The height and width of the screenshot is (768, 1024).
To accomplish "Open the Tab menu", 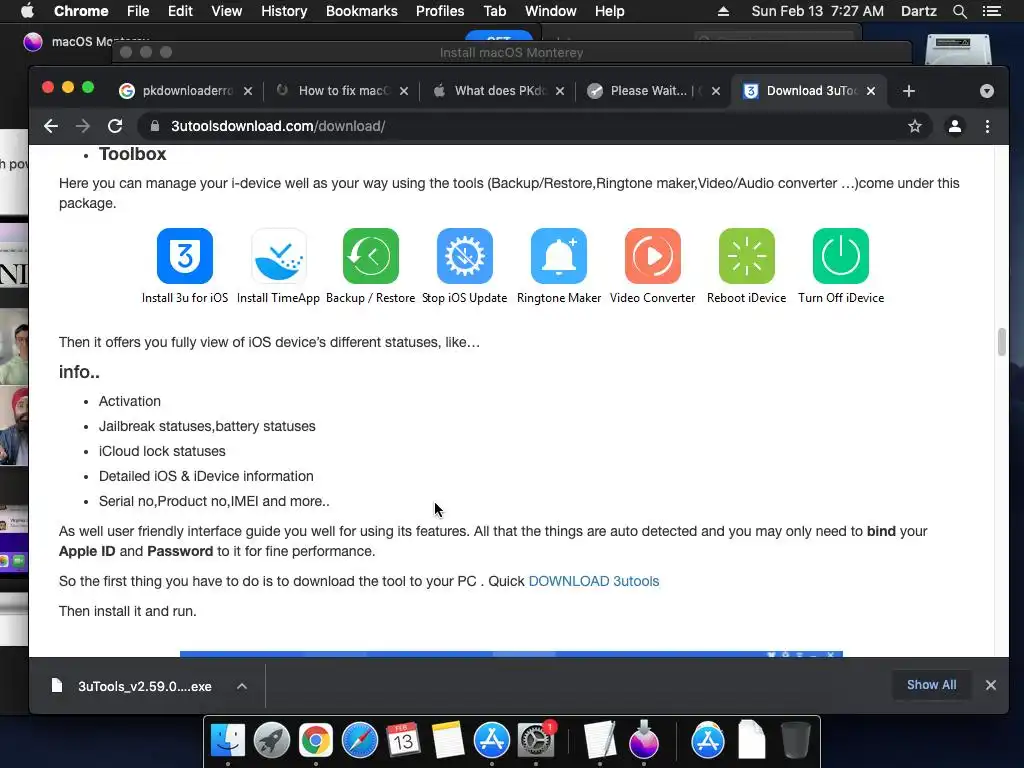I will pyautogui.click(x=494, y=11).
